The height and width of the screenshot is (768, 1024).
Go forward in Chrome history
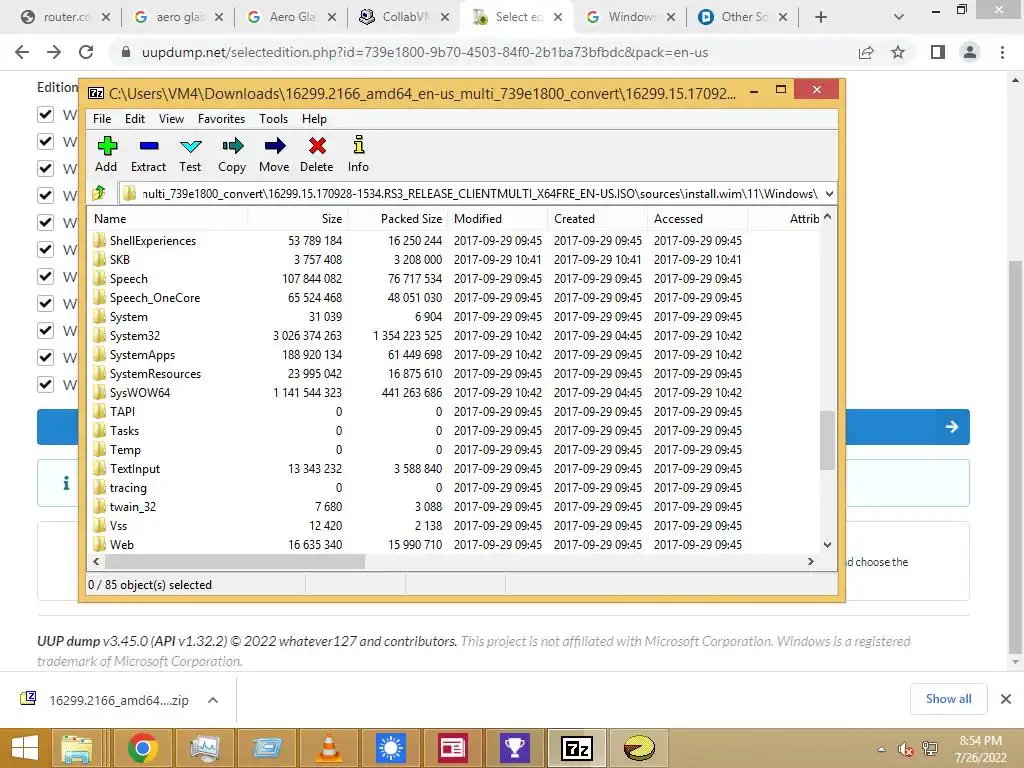coord(54,52)
